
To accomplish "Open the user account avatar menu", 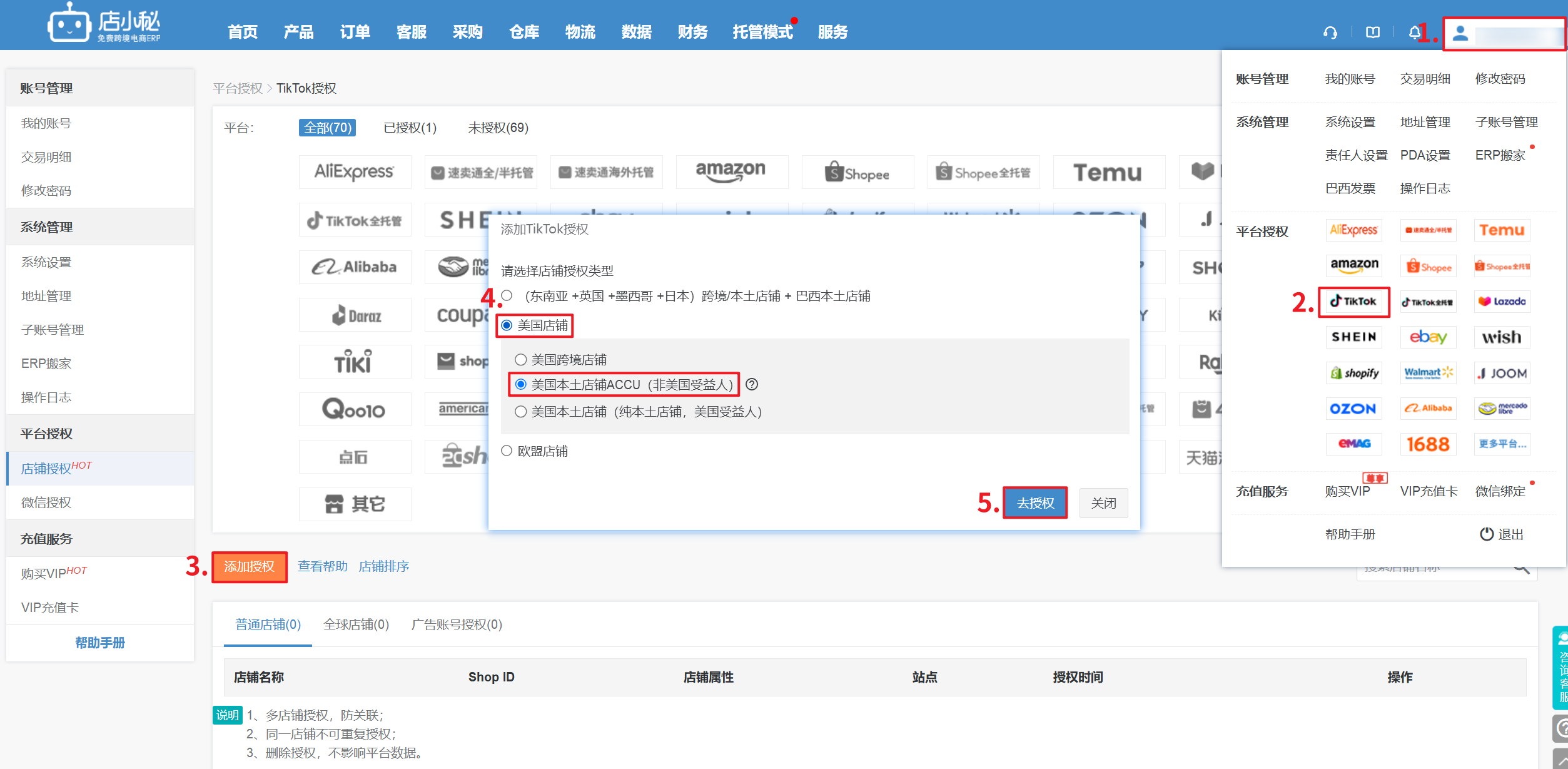I will pyautogui.click(x=1460, y=33).
